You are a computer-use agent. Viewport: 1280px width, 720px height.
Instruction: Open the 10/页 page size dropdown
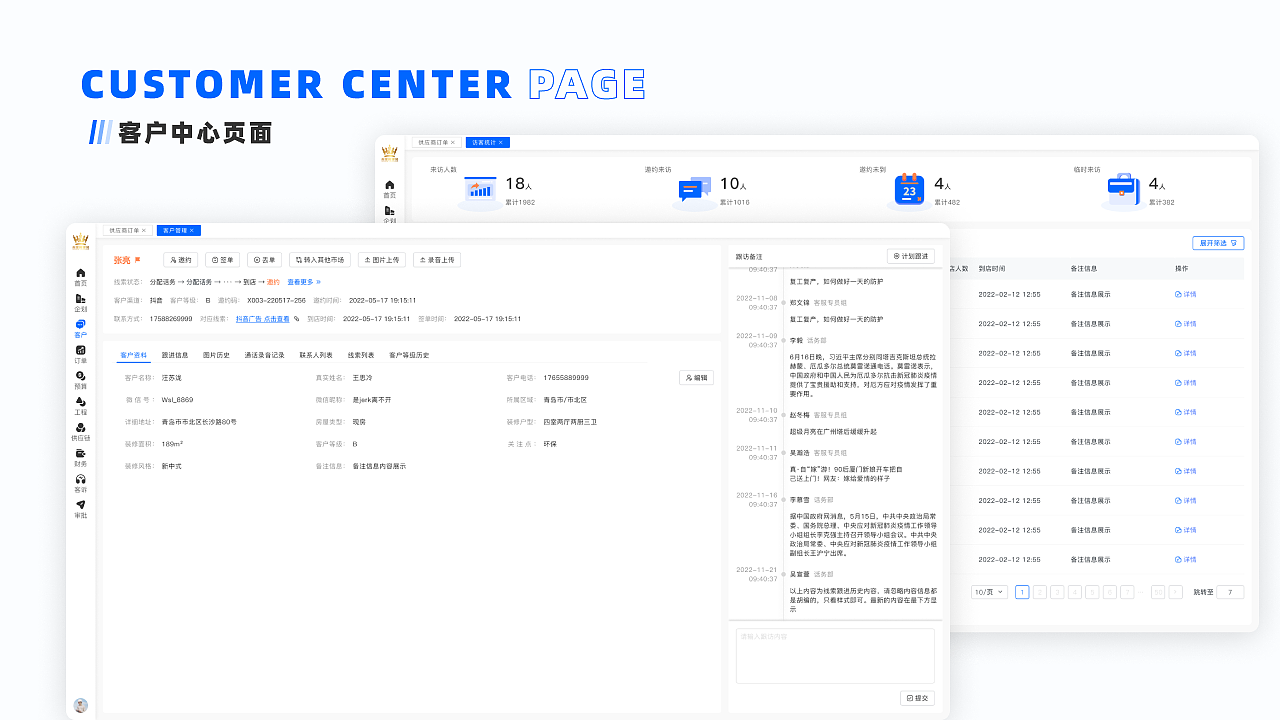pos(990,592)
